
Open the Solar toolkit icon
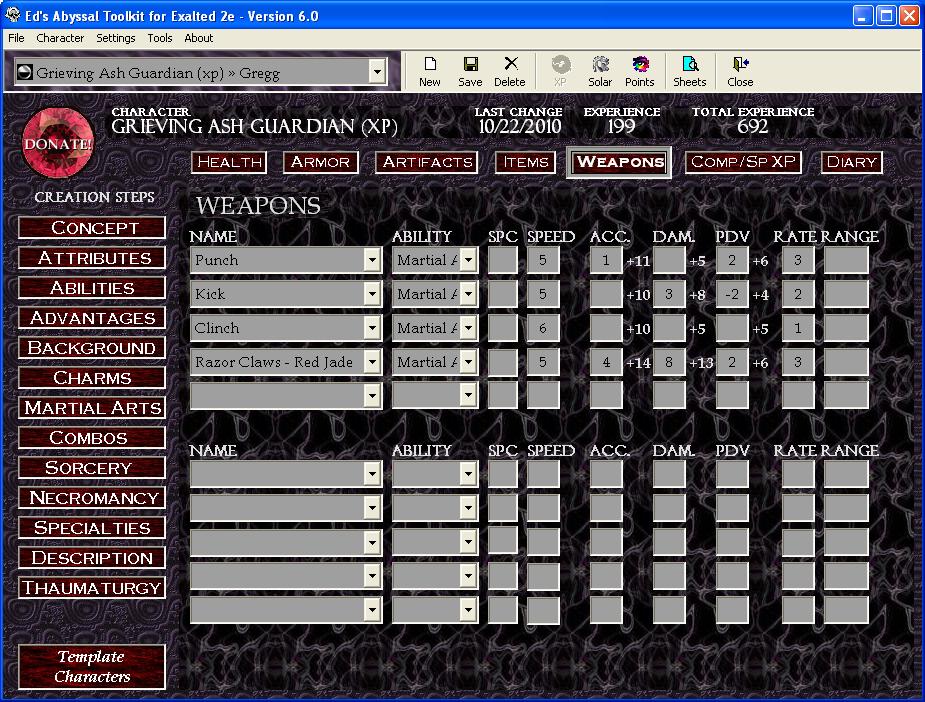600,71
